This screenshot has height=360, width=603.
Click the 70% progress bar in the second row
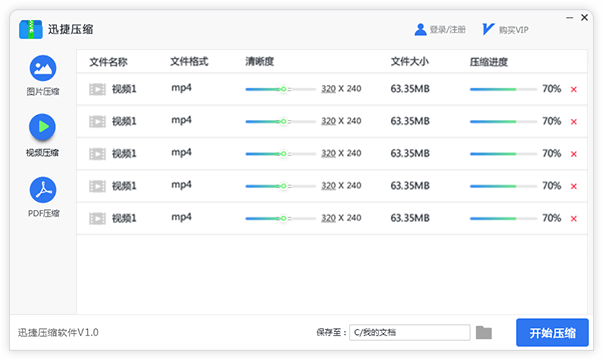tap(503, 122)
